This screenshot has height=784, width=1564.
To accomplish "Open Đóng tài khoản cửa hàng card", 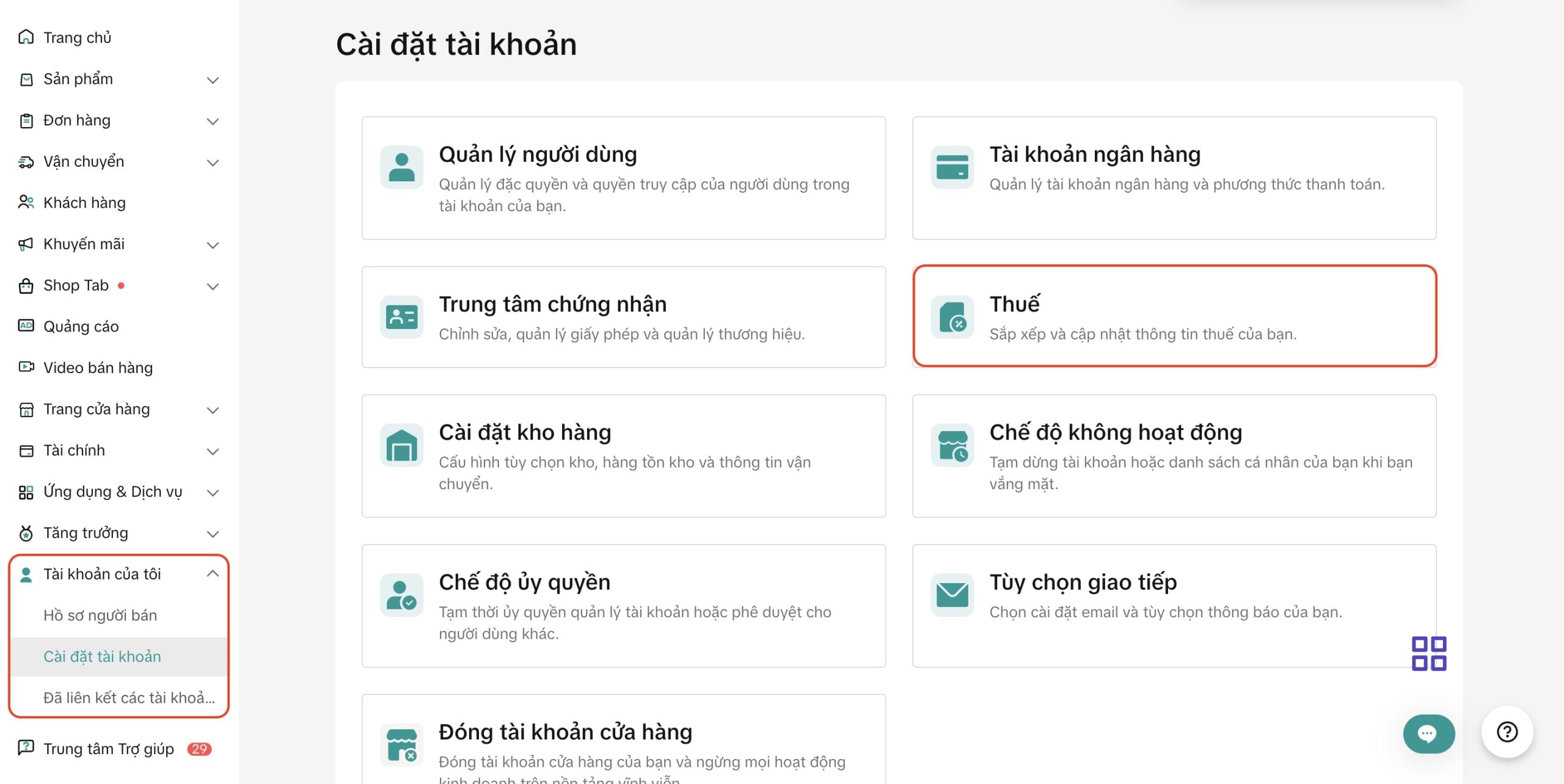I will pyautogui.click(x=623, y=742).
